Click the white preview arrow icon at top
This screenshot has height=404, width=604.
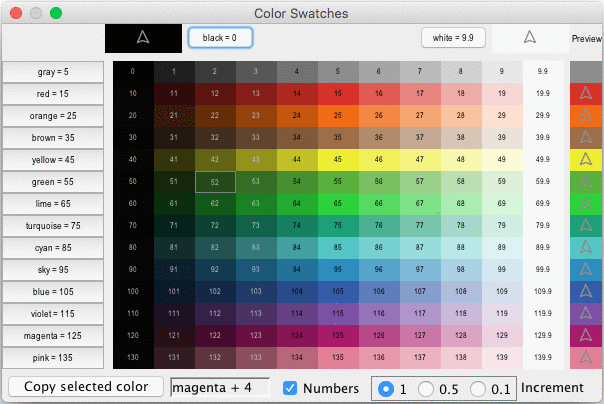(x=530, y=38)
